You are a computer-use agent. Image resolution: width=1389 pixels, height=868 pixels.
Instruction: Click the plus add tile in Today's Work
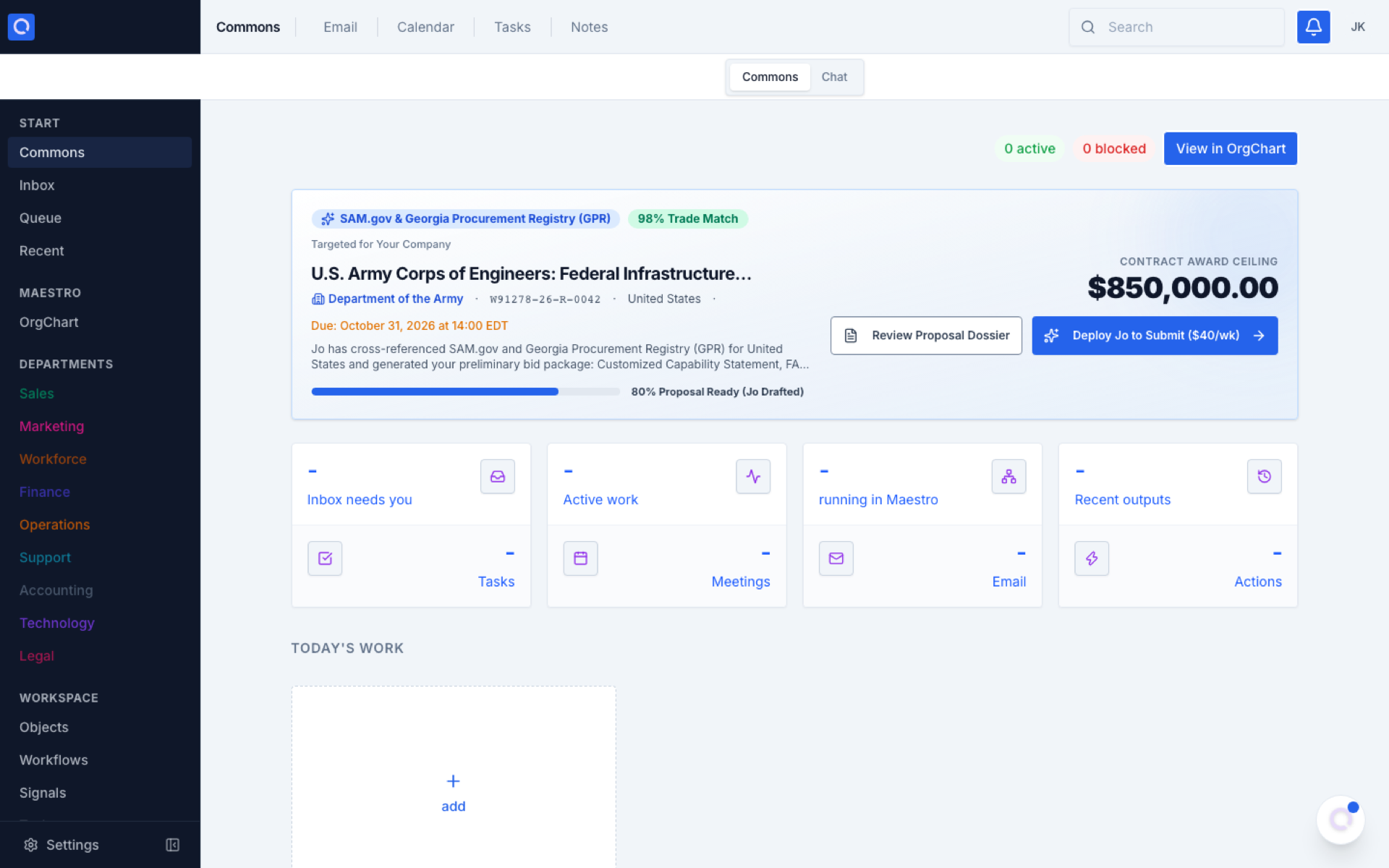click(454, 793)
